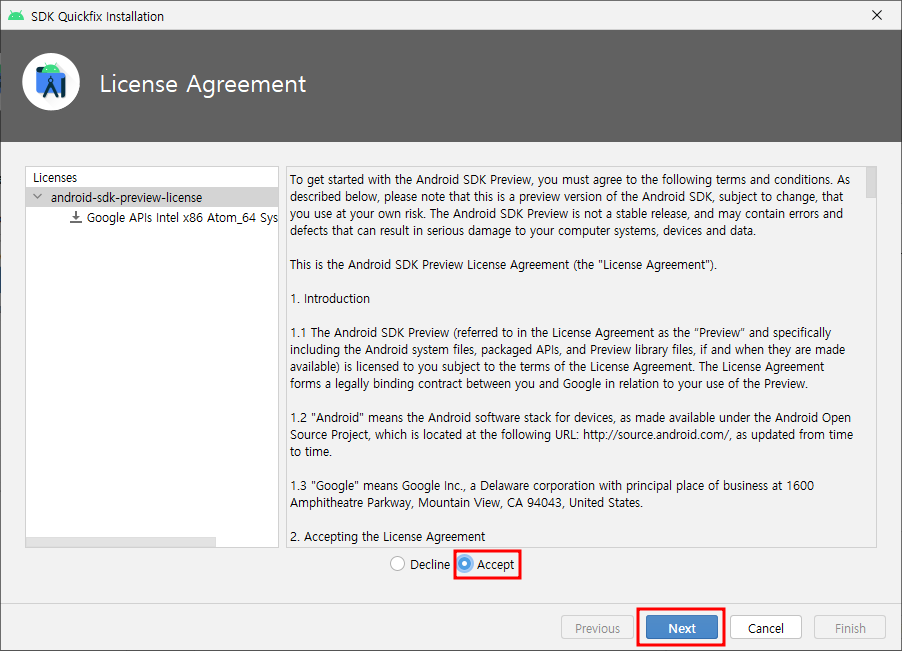Image resolution: width=902 pixels, height=651 pixels.
Task: Click the license text vertical scrollbar thumb
Action: click(871, 182)
